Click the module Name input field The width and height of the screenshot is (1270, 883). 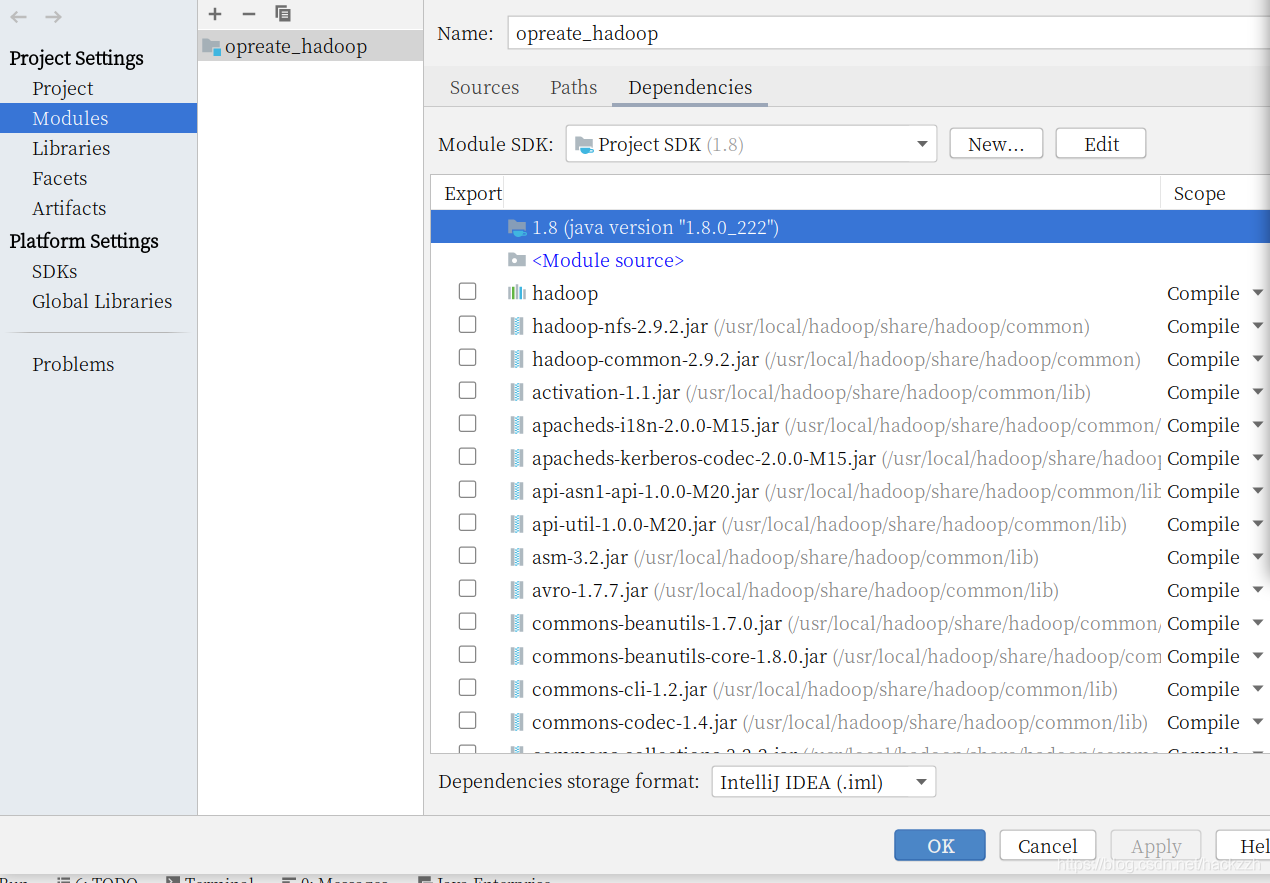click(x=889, y=33)
